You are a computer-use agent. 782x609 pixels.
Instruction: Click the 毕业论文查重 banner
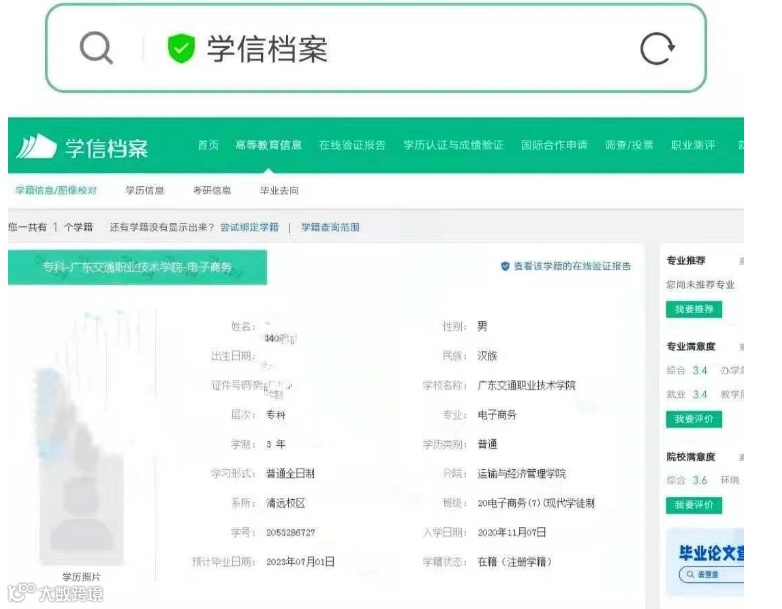click(x=705, y=562)
